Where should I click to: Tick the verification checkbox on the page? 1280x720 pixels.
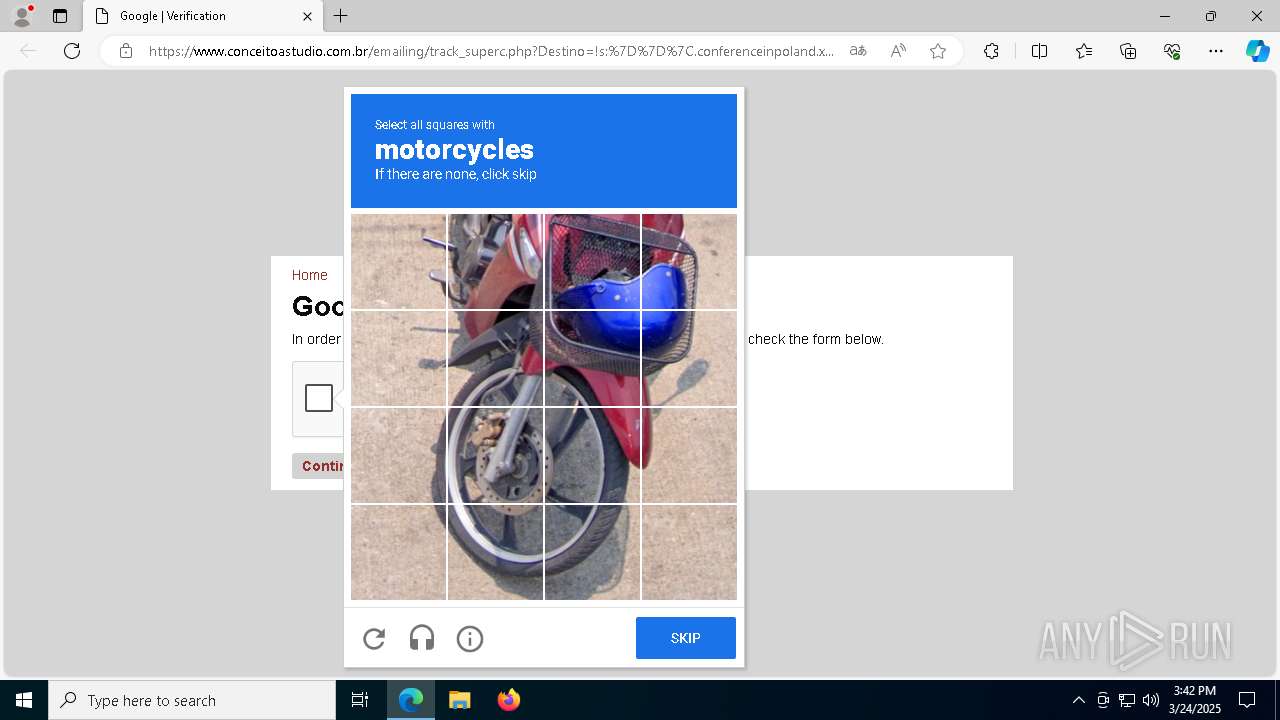click(319, 398)
